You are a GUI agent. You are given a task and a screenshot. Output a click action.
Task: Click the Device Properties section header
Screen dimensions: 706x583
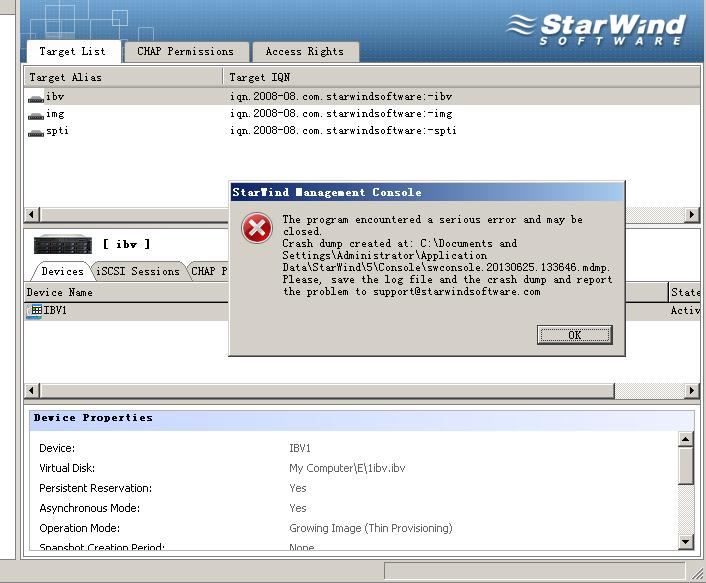[362, 420]
